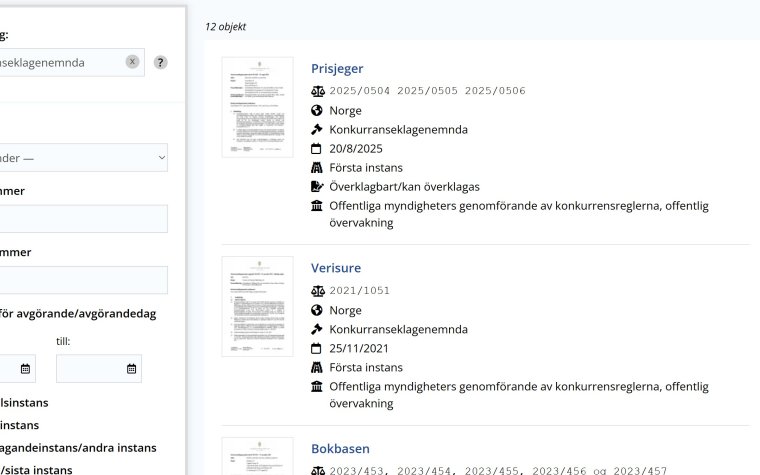Open the Prisjeger decision link
This screenshot has width=760, height=475.
[337, 69]
